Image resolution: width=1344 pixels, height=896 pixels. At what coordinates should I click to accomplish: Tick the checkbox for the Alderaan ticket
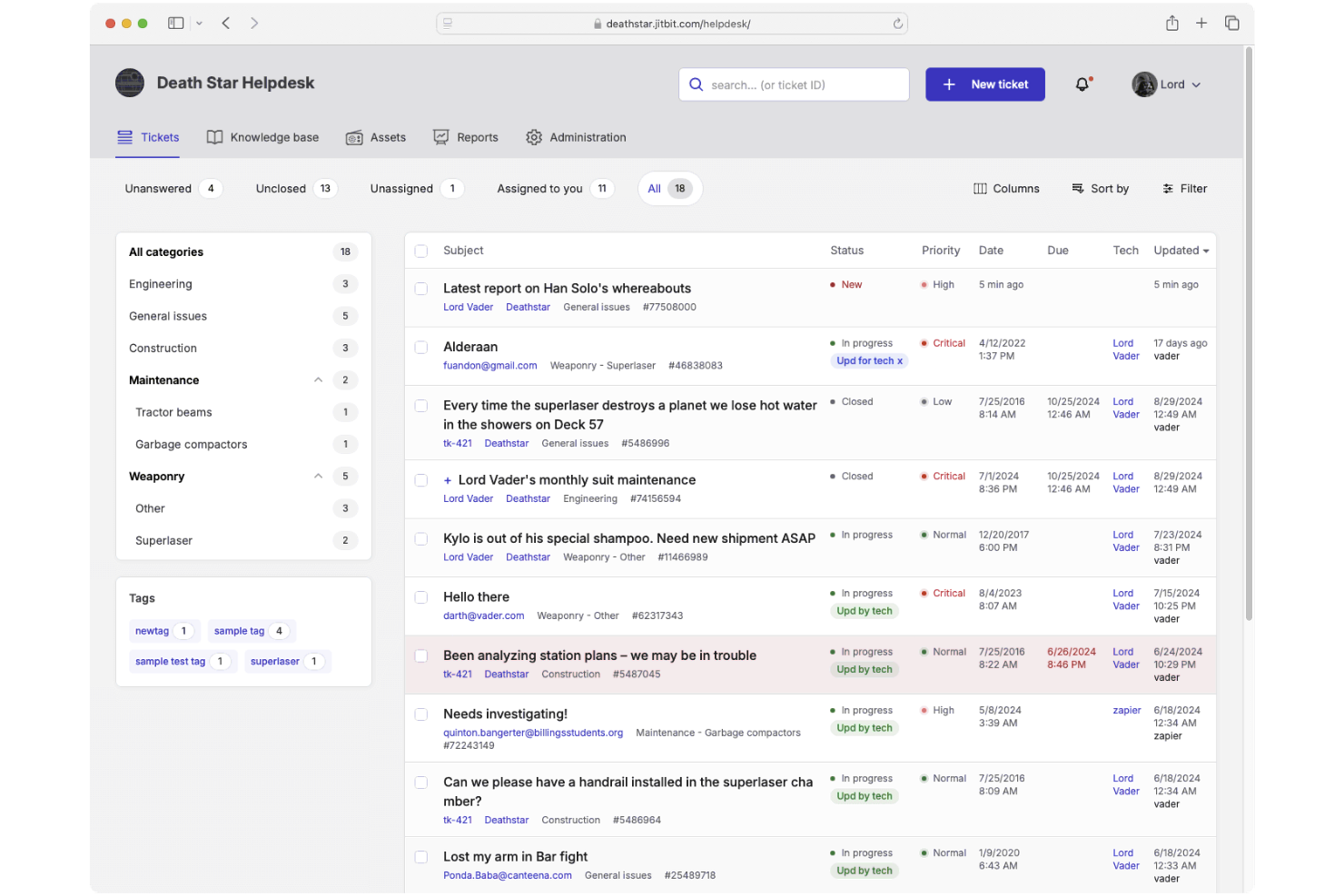pyautogui.click(x=420, y=347)
